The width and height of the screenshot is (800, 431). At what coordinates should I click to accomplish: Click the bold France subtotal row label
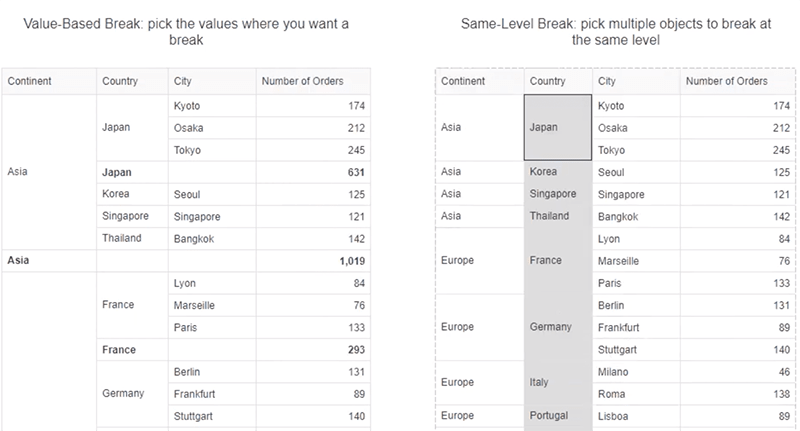coord(119,350)
